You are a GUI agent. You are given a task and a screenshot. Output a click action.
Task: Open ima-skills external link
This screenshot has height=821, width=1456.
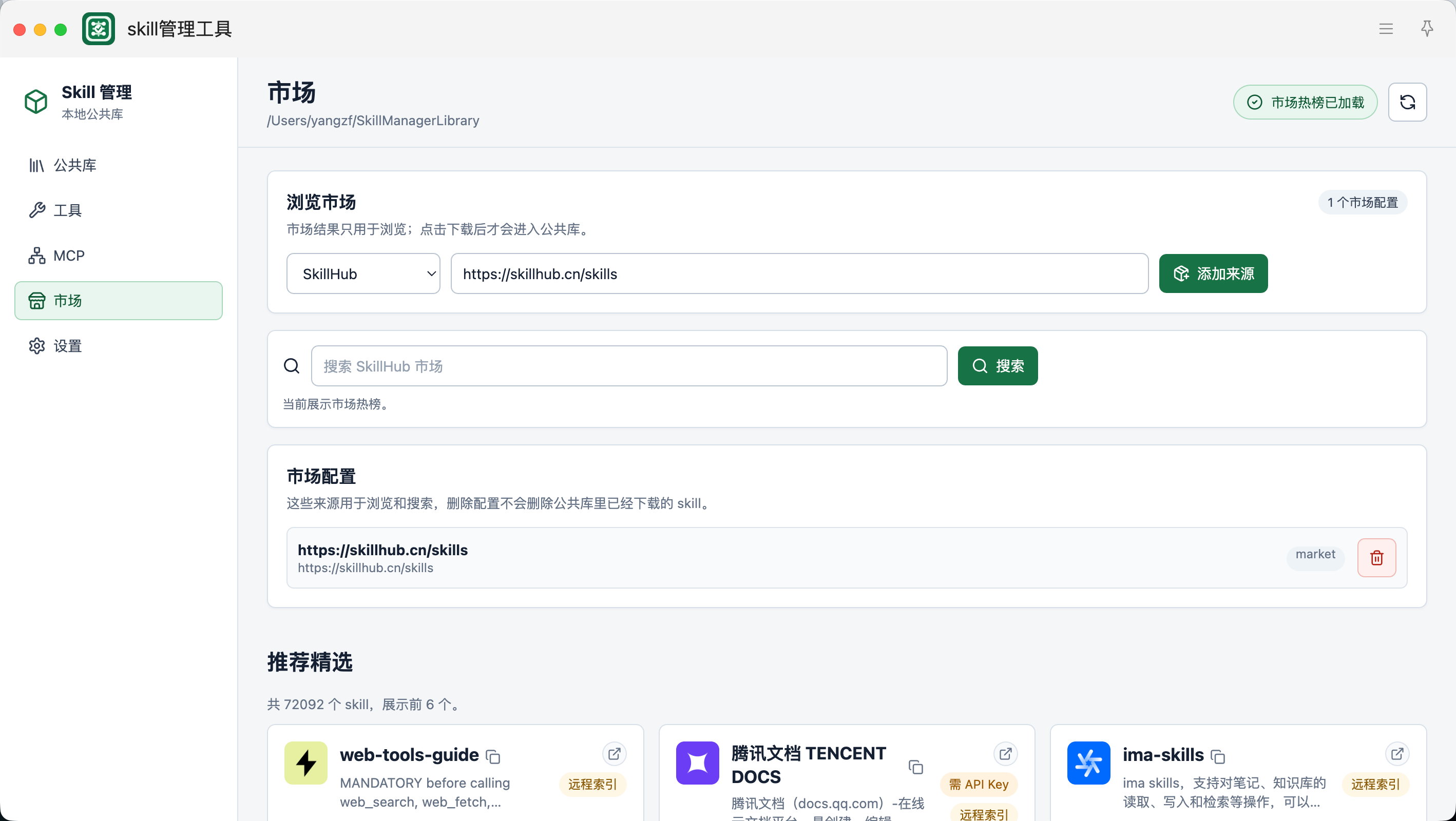1397,754
